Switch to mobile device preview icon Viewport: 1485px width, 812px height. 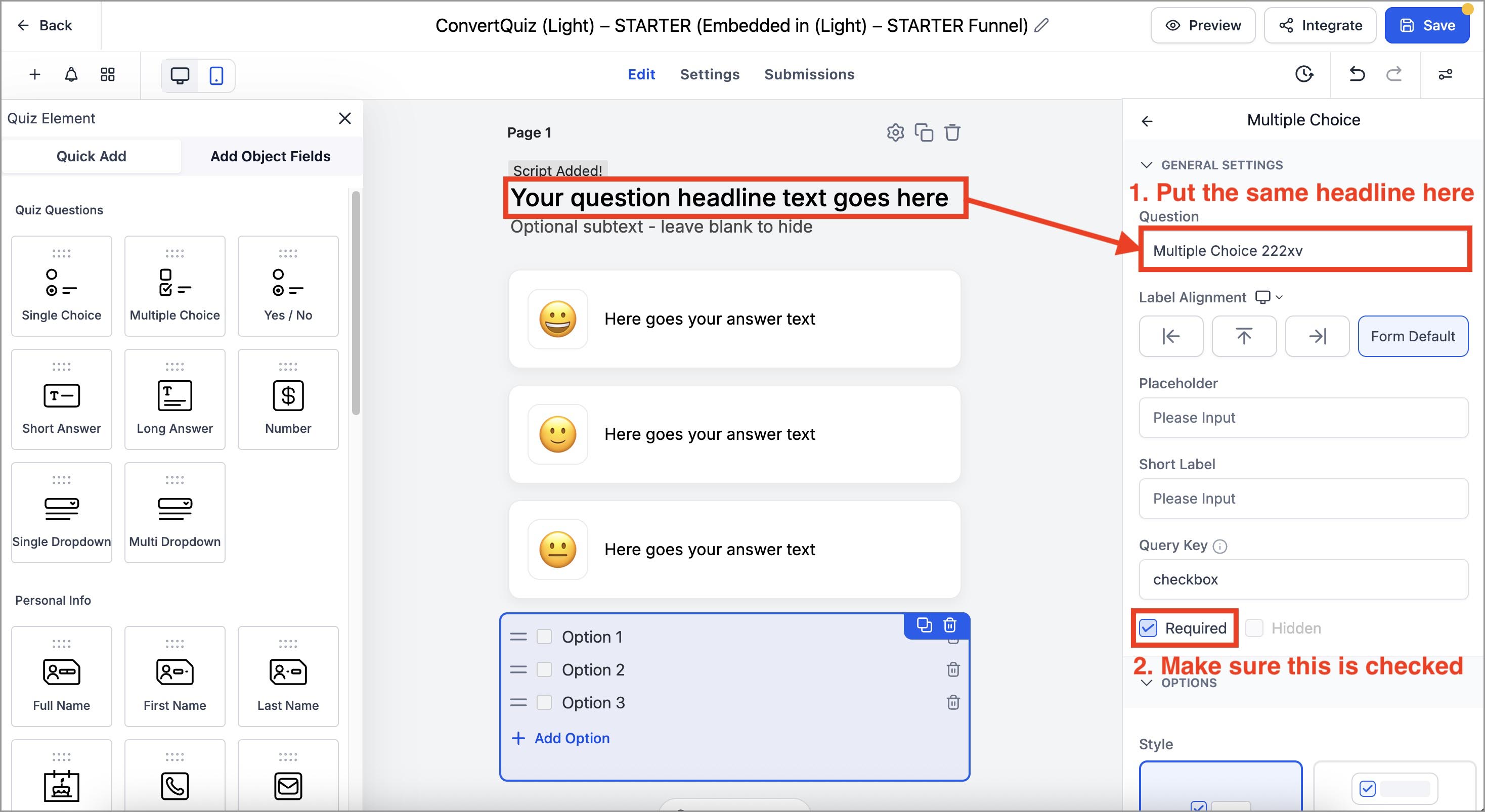[216, 75]
